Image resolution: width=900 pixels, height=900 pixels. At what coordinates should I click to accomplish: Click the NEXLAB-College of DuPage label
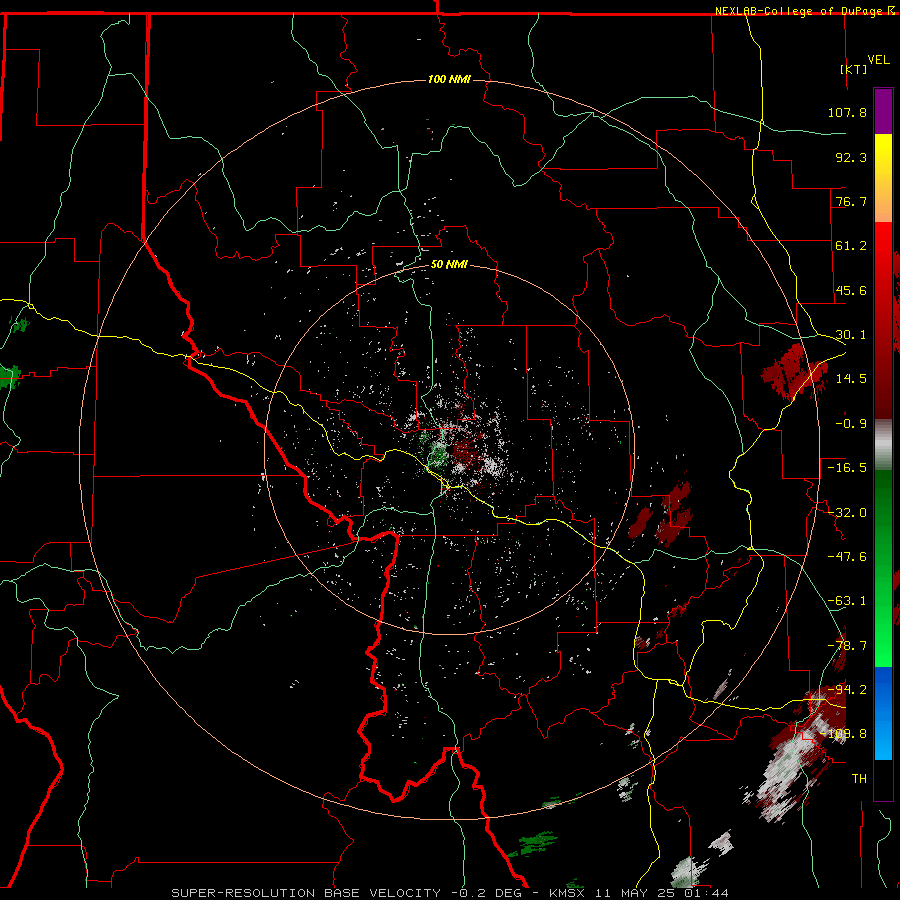tap(798, 11)
